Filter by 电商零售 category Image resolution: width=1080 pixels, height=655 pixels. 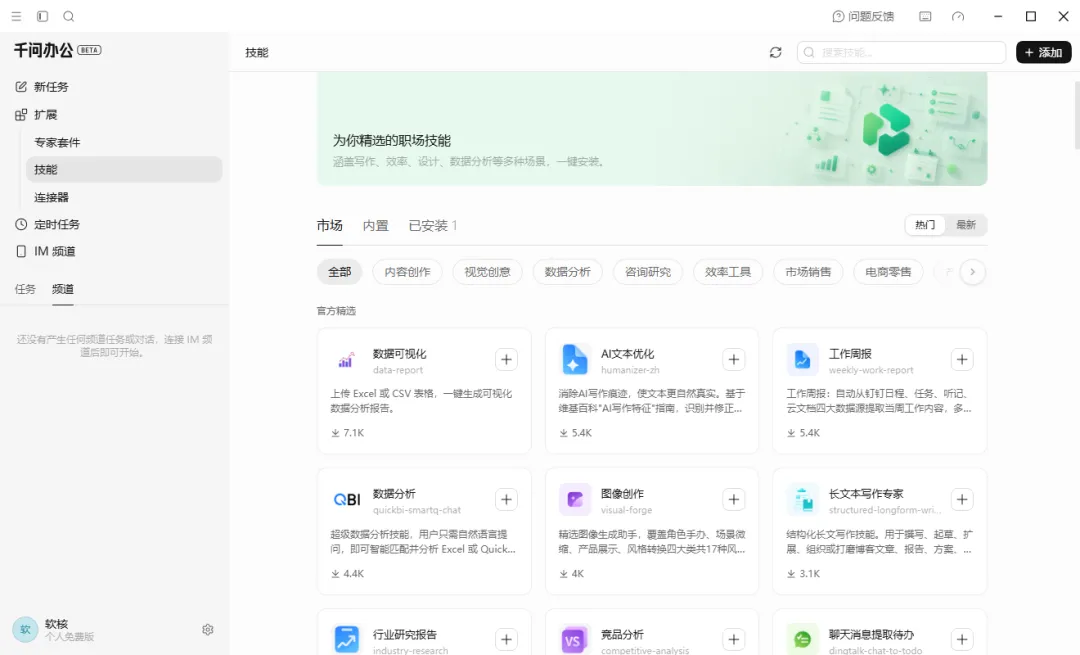[x=889, y=272]
